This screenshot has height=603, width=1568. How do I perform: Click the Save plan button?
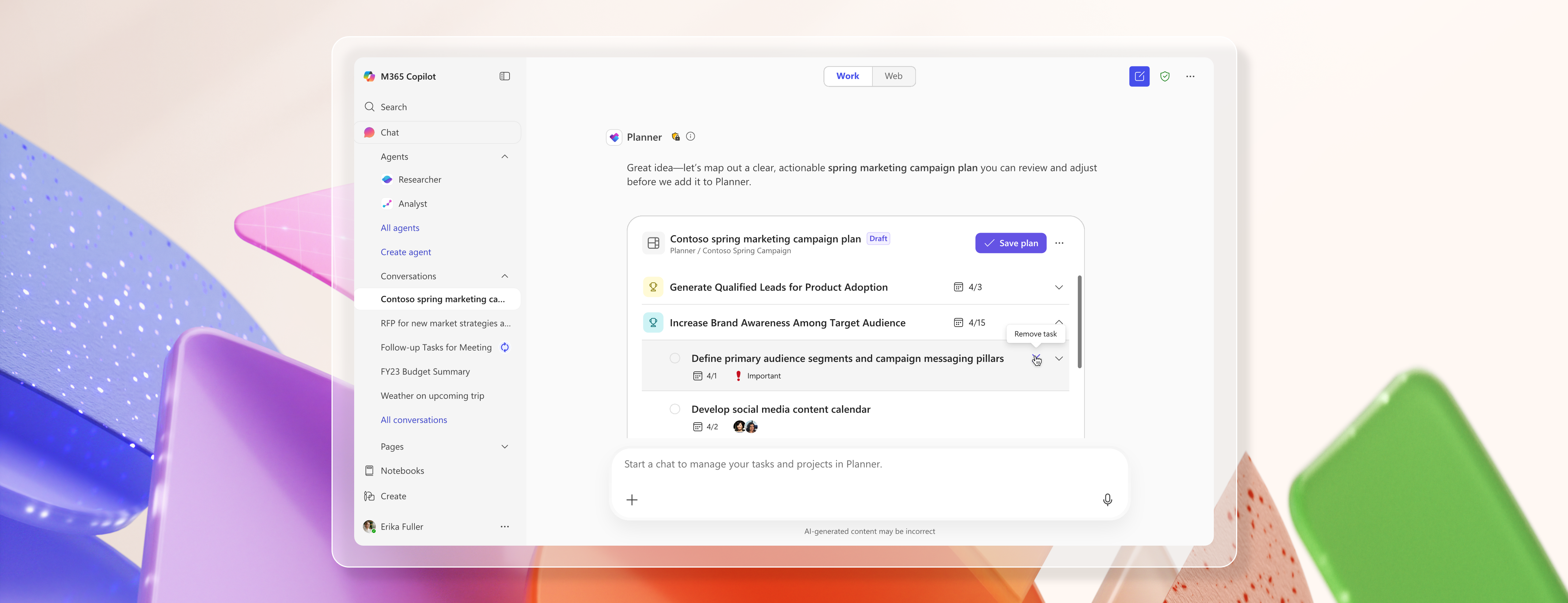(1011, 243)
